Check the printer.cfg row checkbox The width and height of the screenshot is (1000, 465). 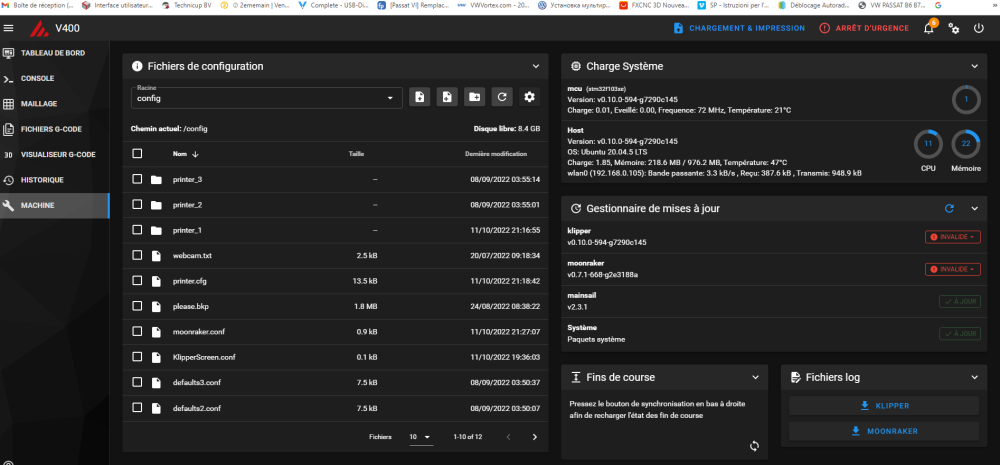click(x=137, y=281)
